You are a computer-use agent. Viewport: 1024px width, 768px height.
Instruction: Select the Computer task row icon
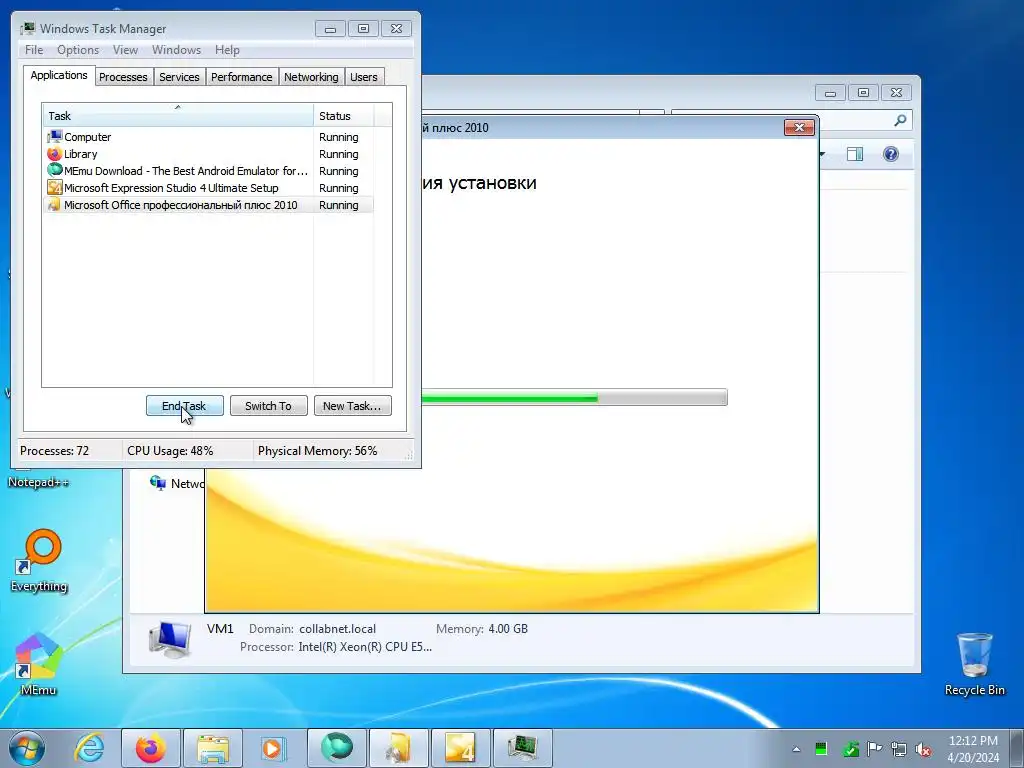point(55,136)
